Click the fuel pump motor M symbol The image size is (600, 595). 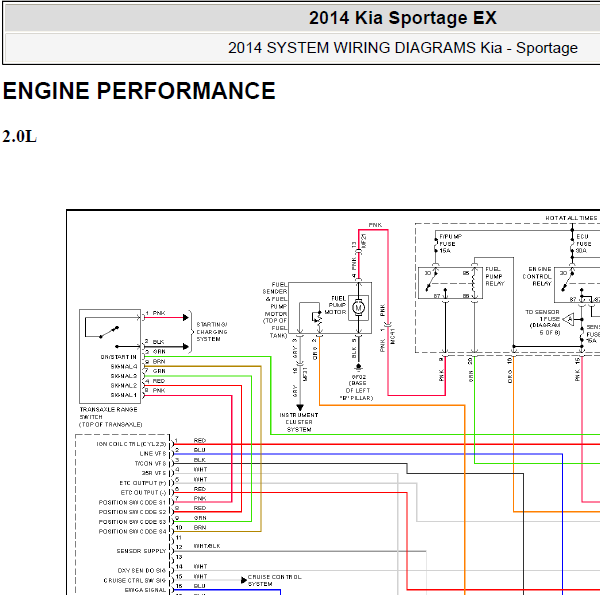point(358,308)
